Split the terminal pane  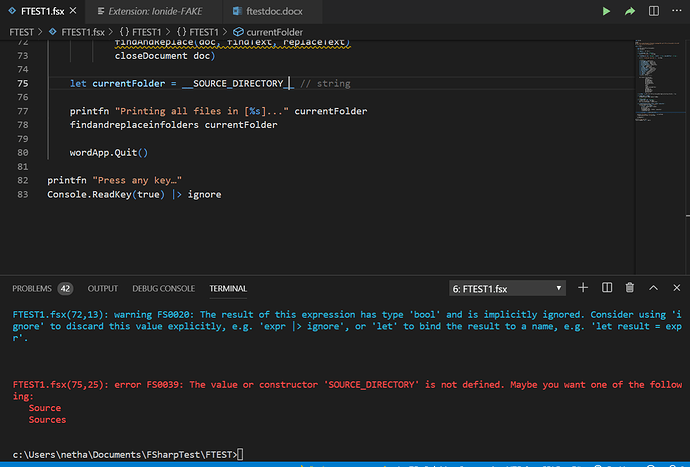point(606,288)
